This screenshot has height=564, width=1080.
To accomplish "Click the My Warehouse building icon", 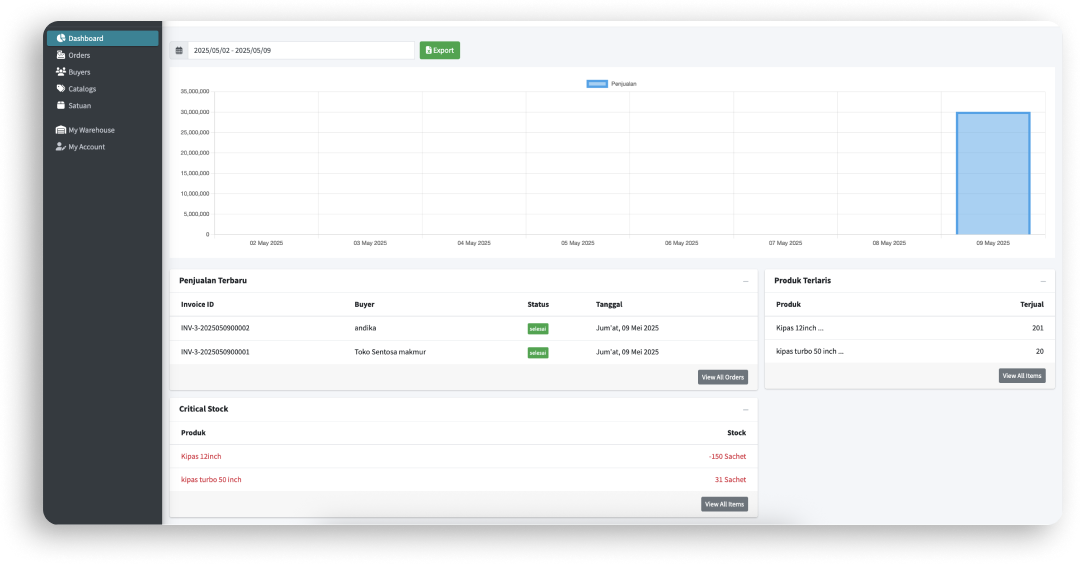I will click(x=61, y=130).
